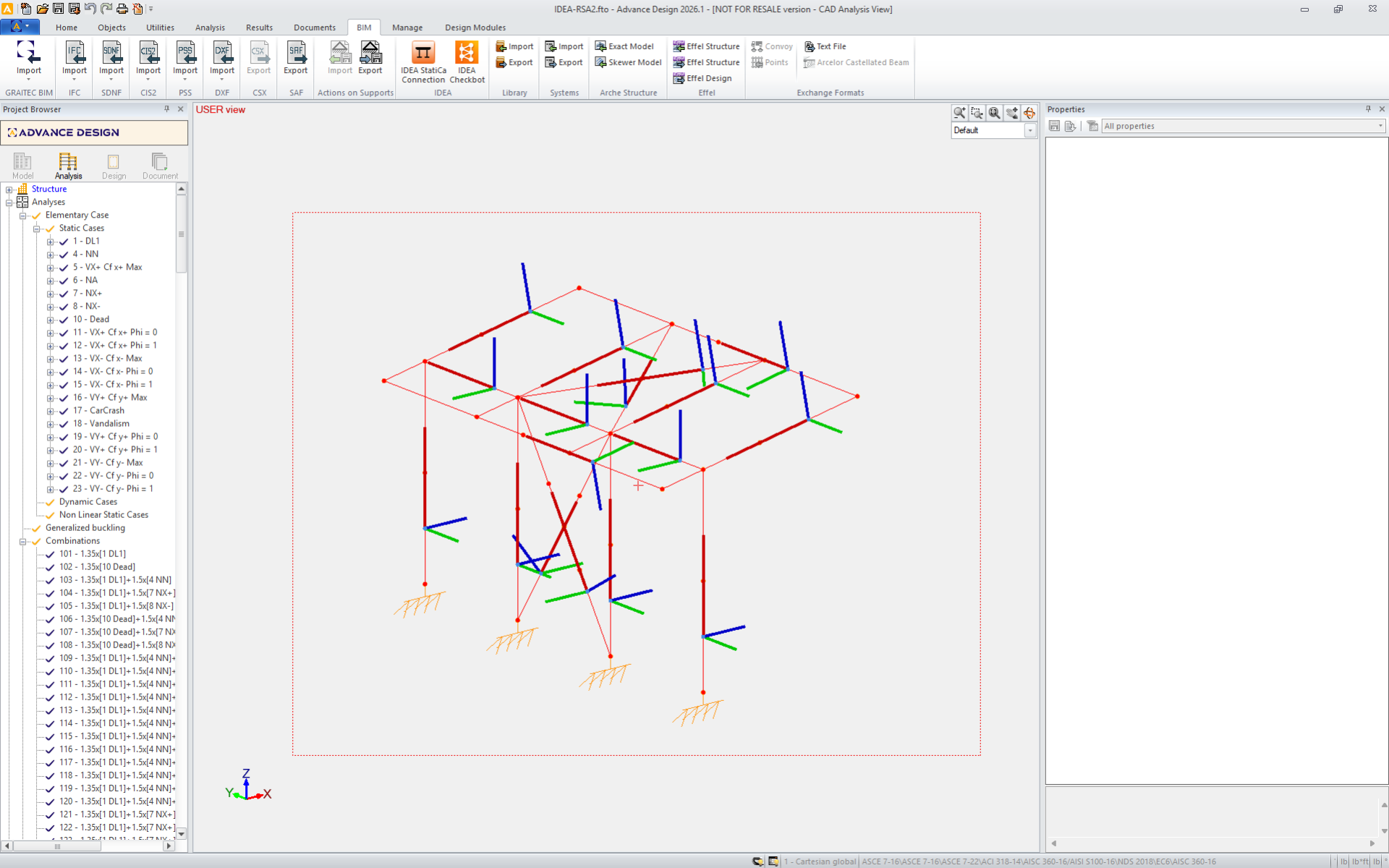Image resolution: width=1389 pixels, height=868 pixels.
Task: Toggle the checkmark for 17 - CarCrash
Action: coord(64,411)
